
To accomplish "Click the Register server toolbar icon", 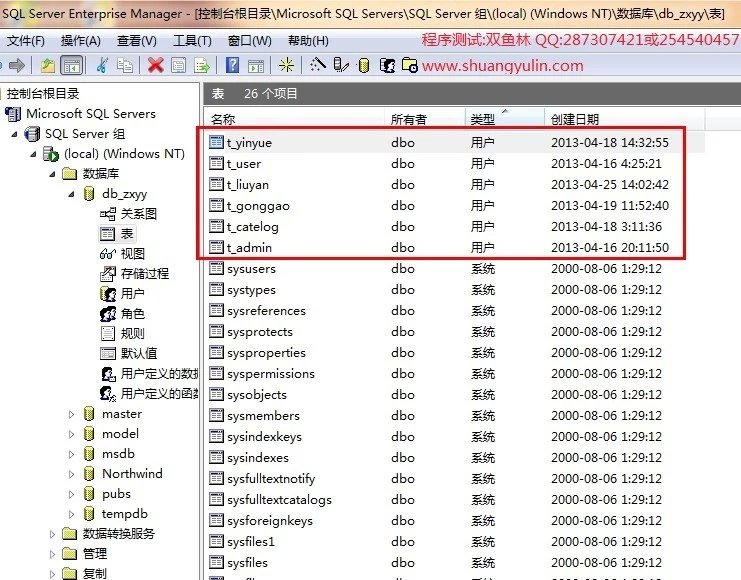I will (x=341, y=65).
